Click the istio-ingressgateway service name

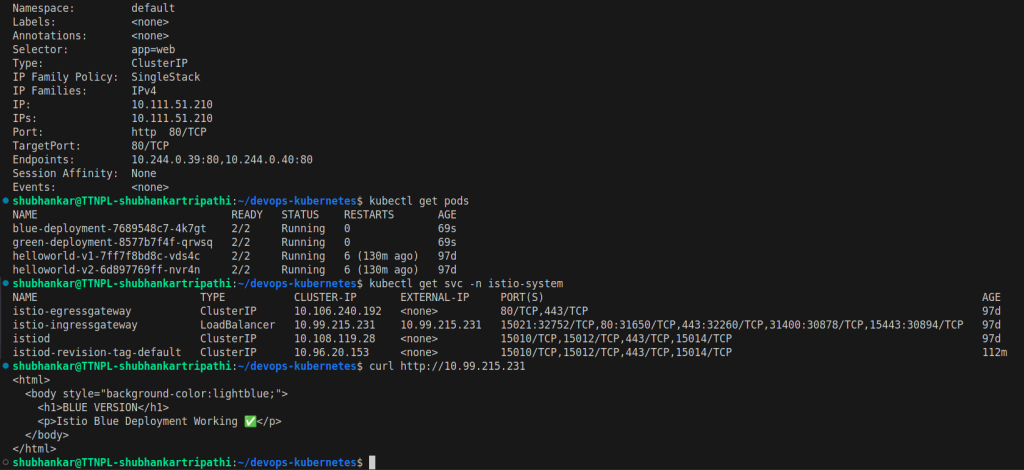[75, 325]
